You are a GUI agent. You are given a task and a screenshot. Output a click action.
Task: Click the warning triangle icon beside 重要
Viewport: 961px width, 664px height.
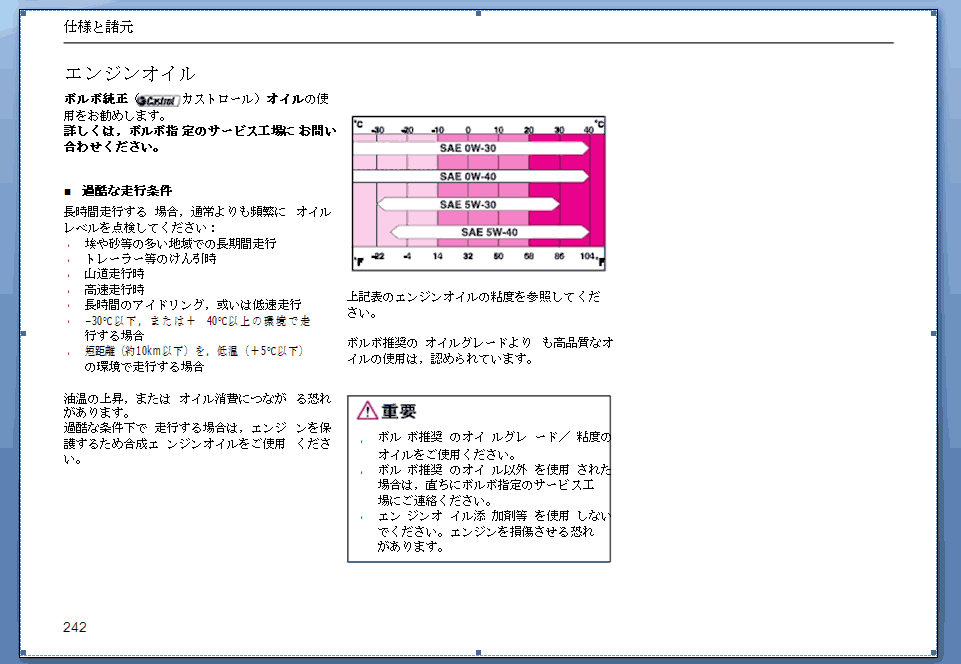pos(367,410)
